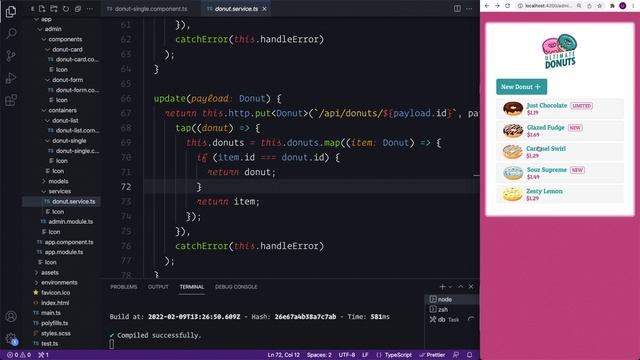This screenshot has width=640, height=360.
Task: Click the New File icon in Explorer header
Action: [42, 9]
